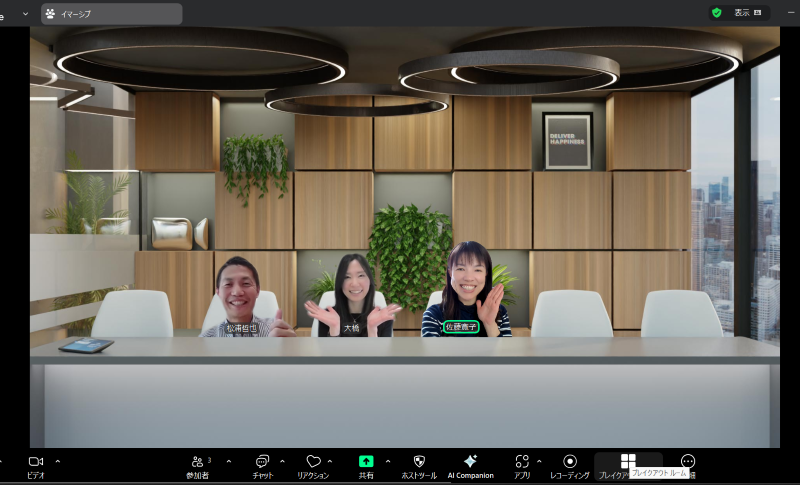Screen dimensions: 800x485
Task: Expand the video options chevron
Action: pos(58,461)
